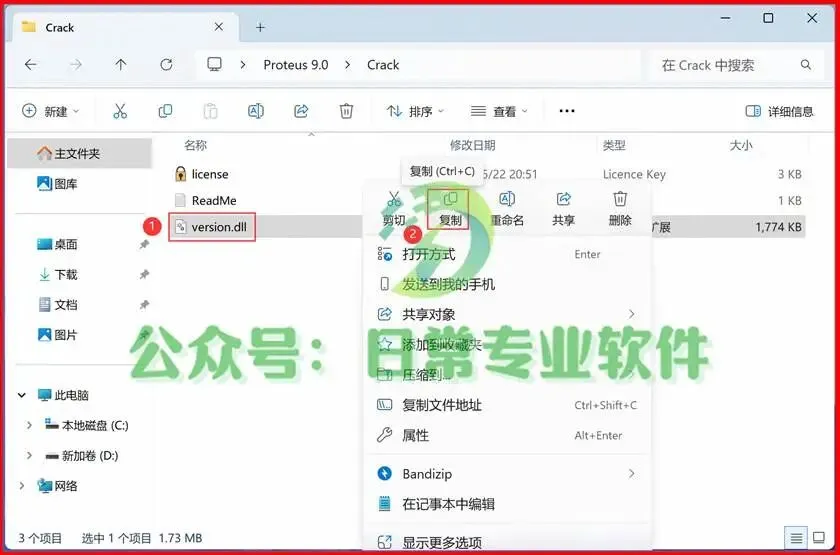Click the Forward navigation arrow
Viewport: 840px width, 555px height.
pos(76,65)
